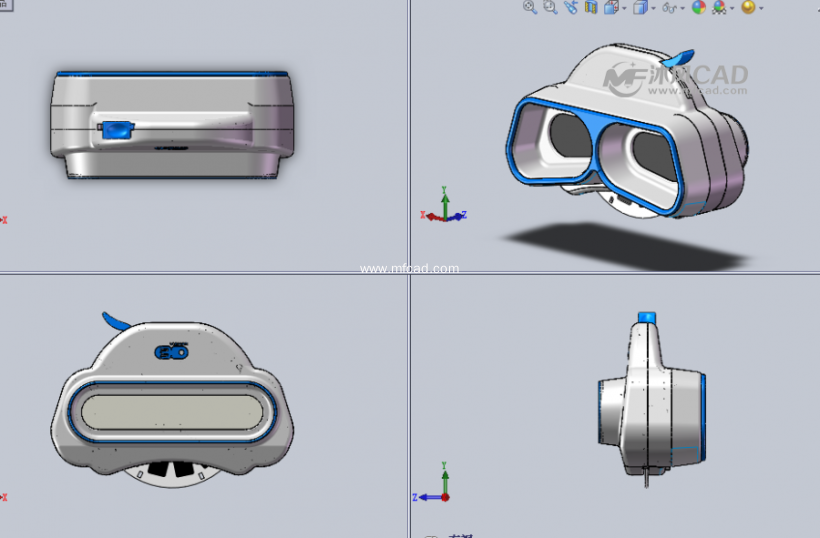Select the blue lever on isometric model
The height and width of the screenshot is (538, 820).
click(681, 57)
